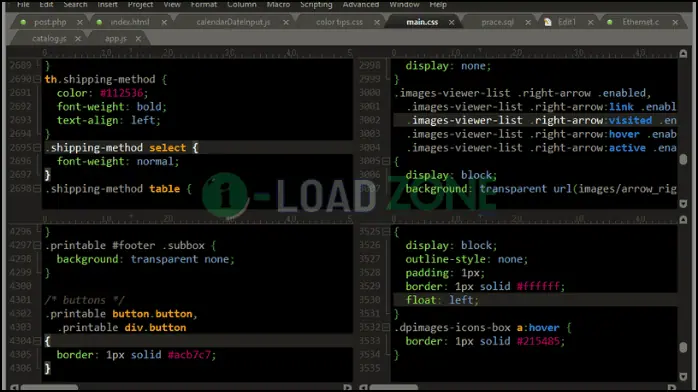Viewport: 698px width, 392px height.
Task: Open the Column menu
Action: (x=242, y=4)
